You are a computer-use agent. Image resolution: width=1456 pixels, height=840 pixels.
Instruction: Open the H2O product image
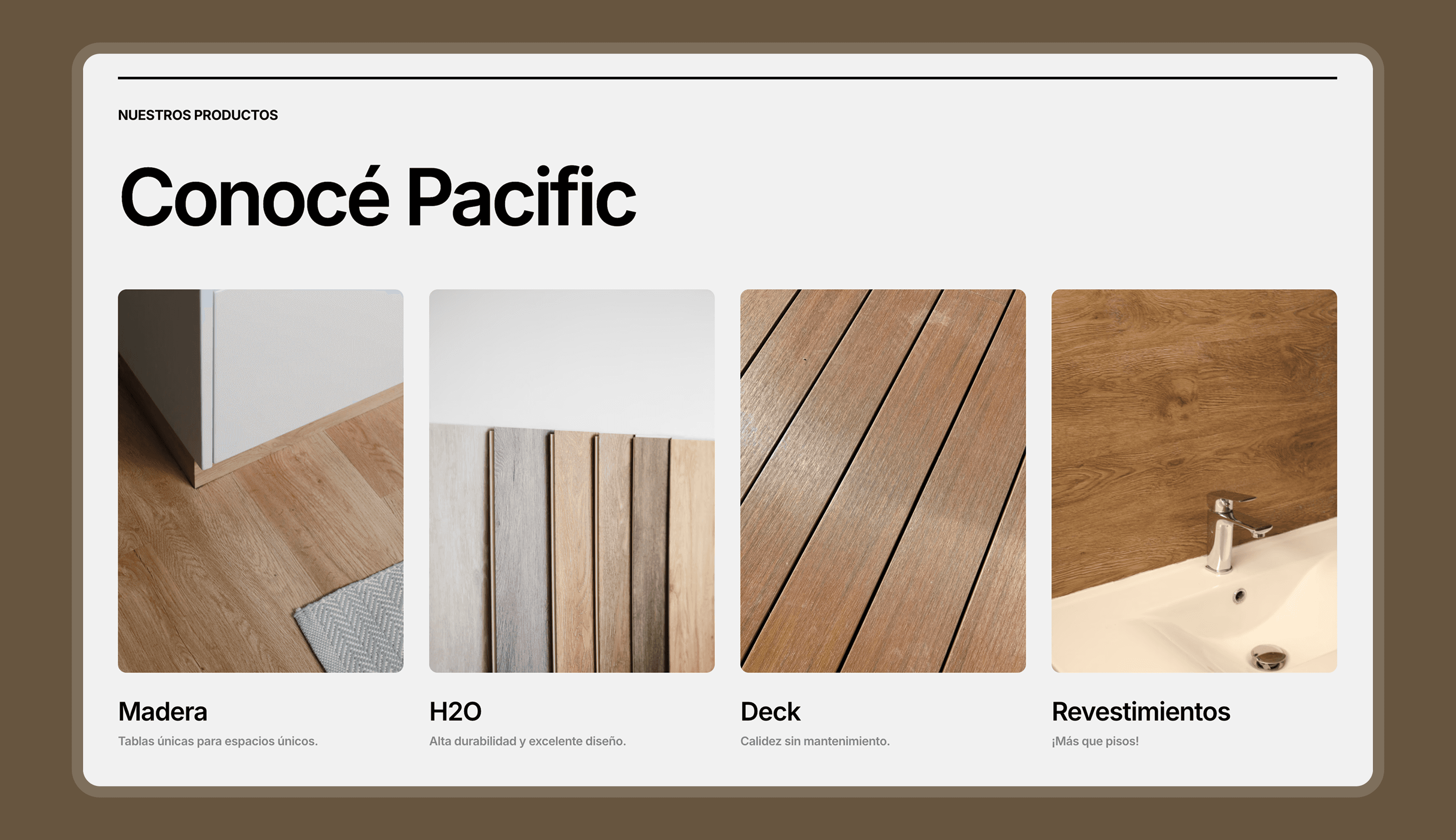571,480
